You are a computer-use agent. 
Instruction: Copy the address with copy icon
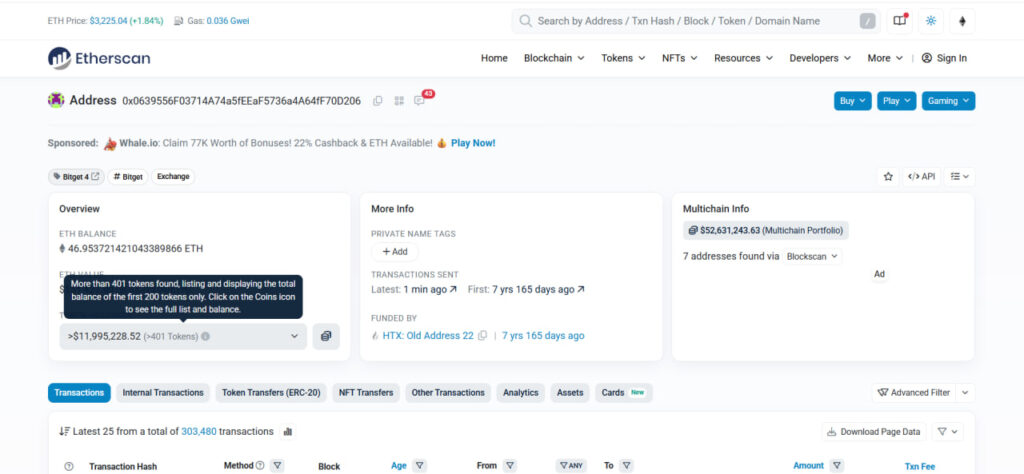(x=377, y=101)
